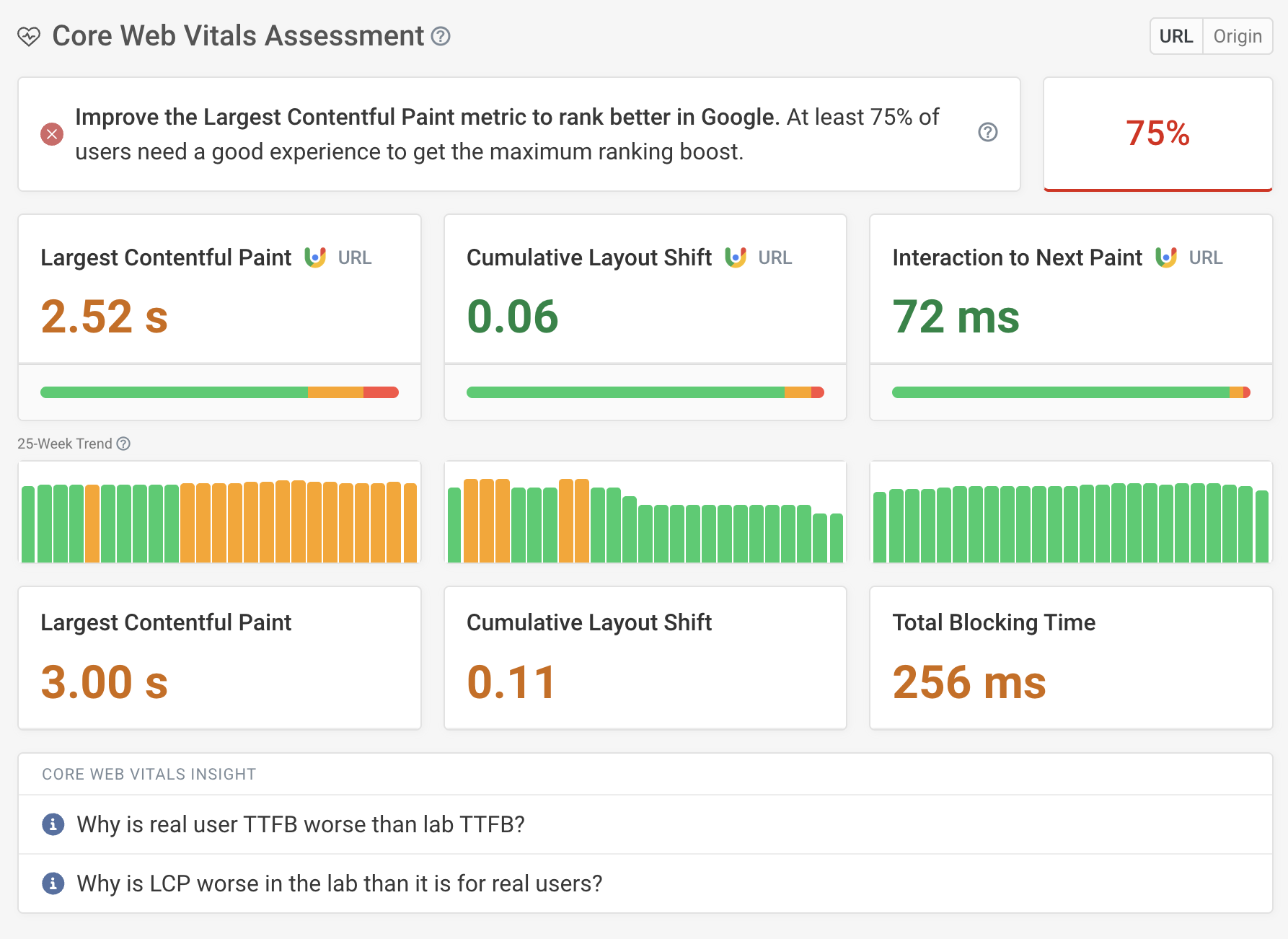Click the LCP rating distribution bar
Image resolution: width=1288 pixels, height=939 pixels.
pyautogui.click(x=219, y=392)
